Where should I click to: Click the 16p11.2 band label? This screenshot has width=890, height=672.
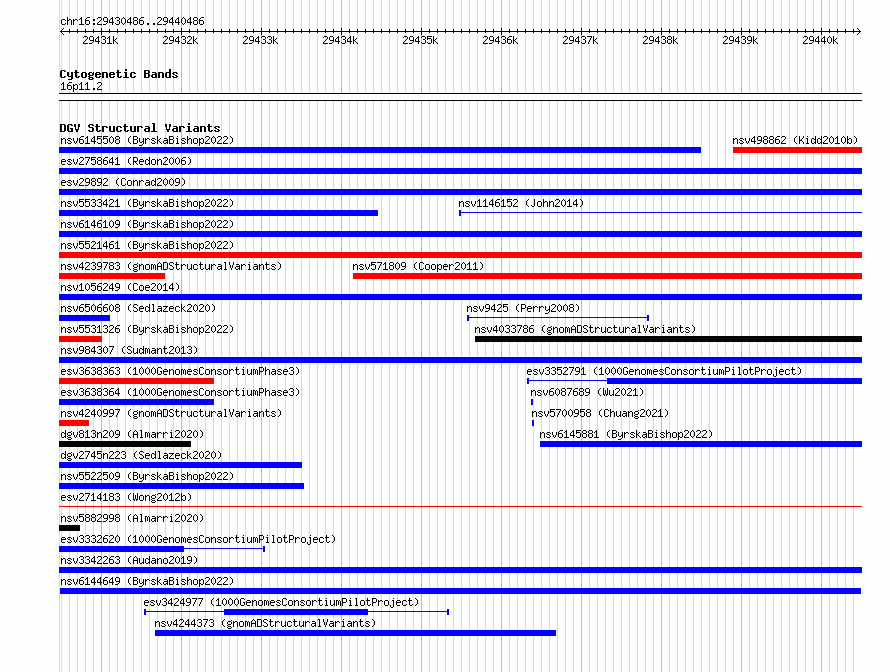(x=81, y=86)
